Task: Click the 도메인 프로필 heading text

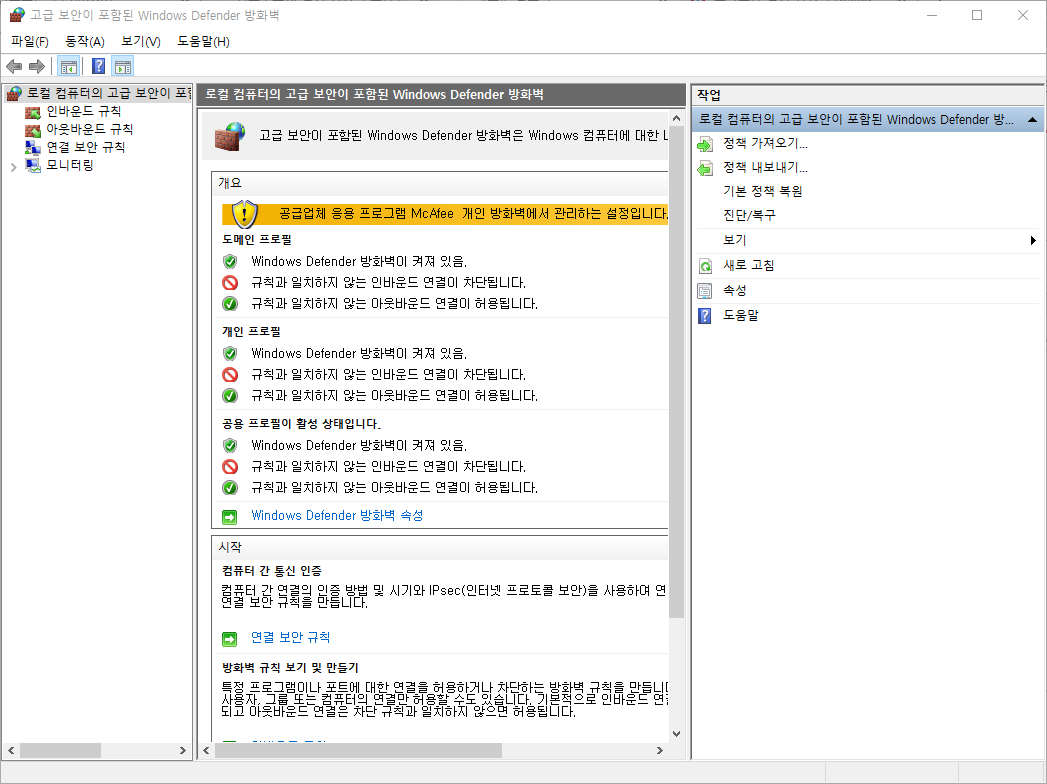Action: coord(256,239)
